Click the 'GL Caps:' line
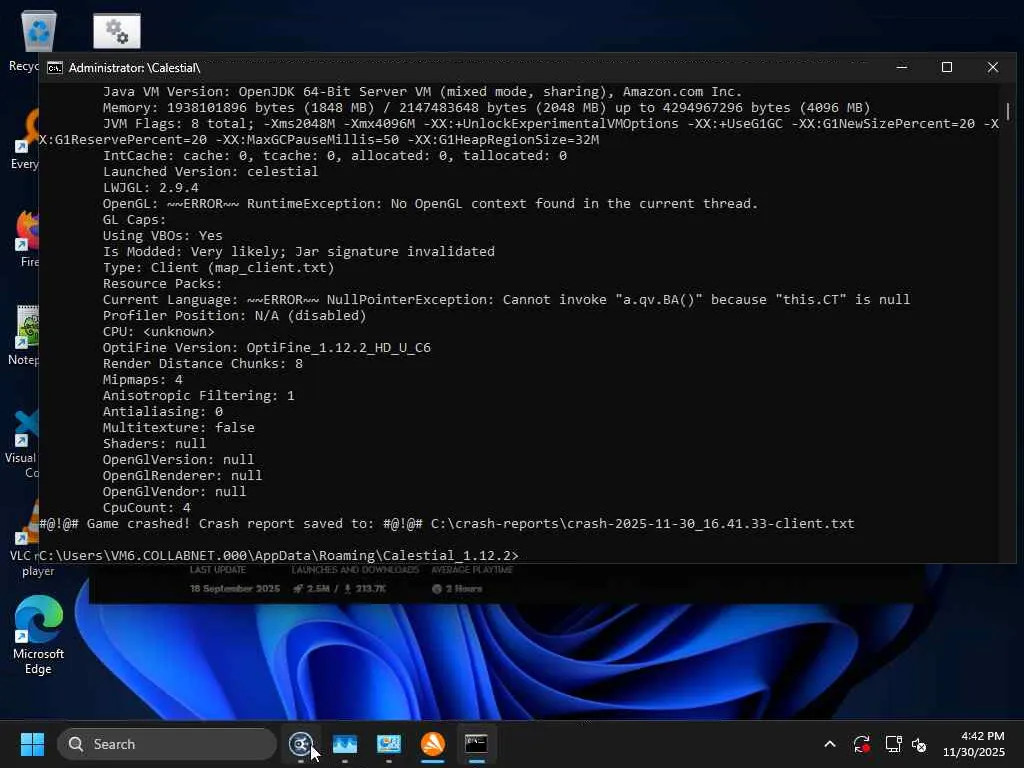The image size is (1024, 768). (135, 219)
